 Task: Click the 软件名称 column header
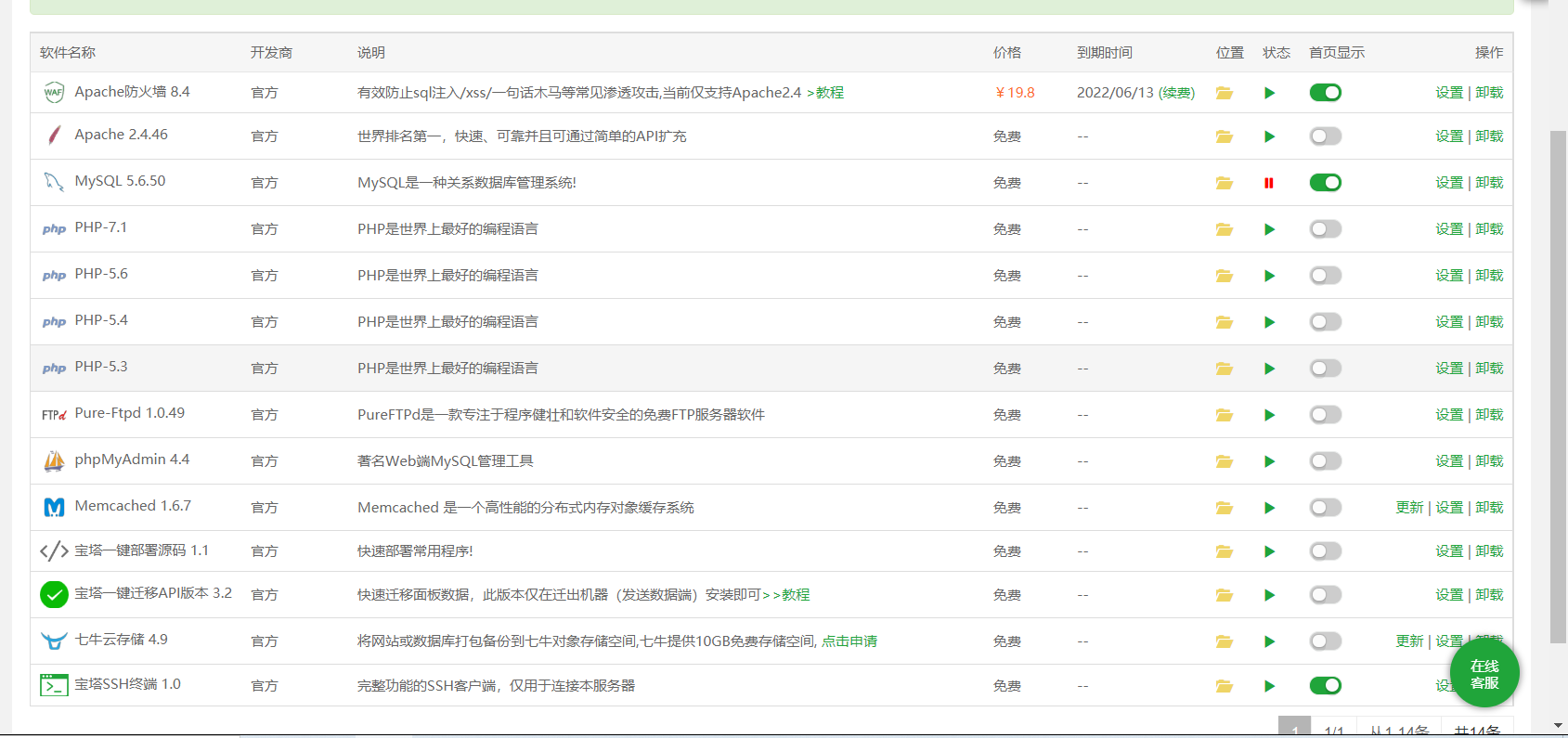(68, 53)
